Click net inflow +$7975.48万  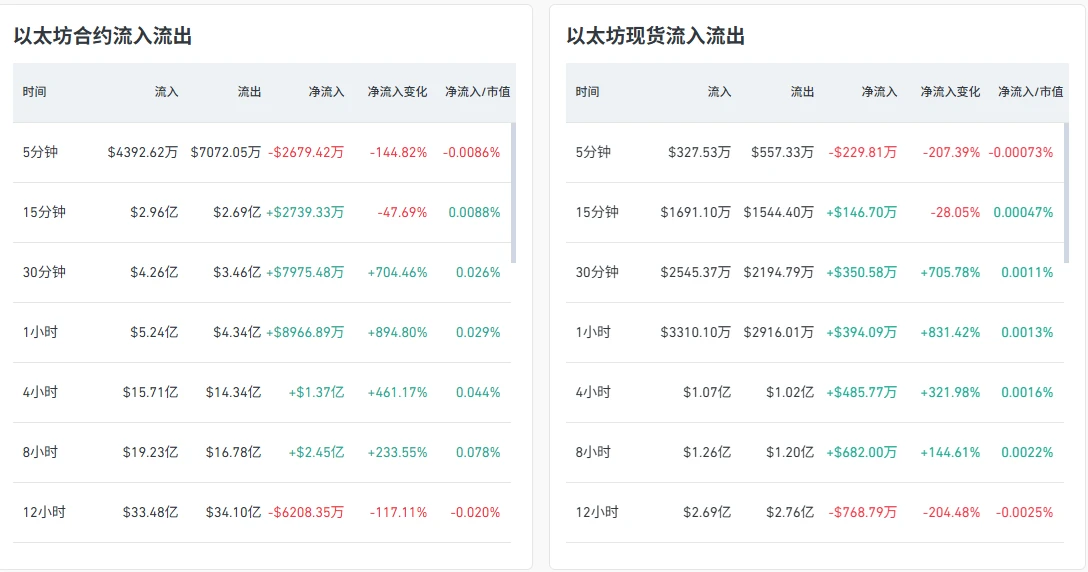[x=305, y=272]
